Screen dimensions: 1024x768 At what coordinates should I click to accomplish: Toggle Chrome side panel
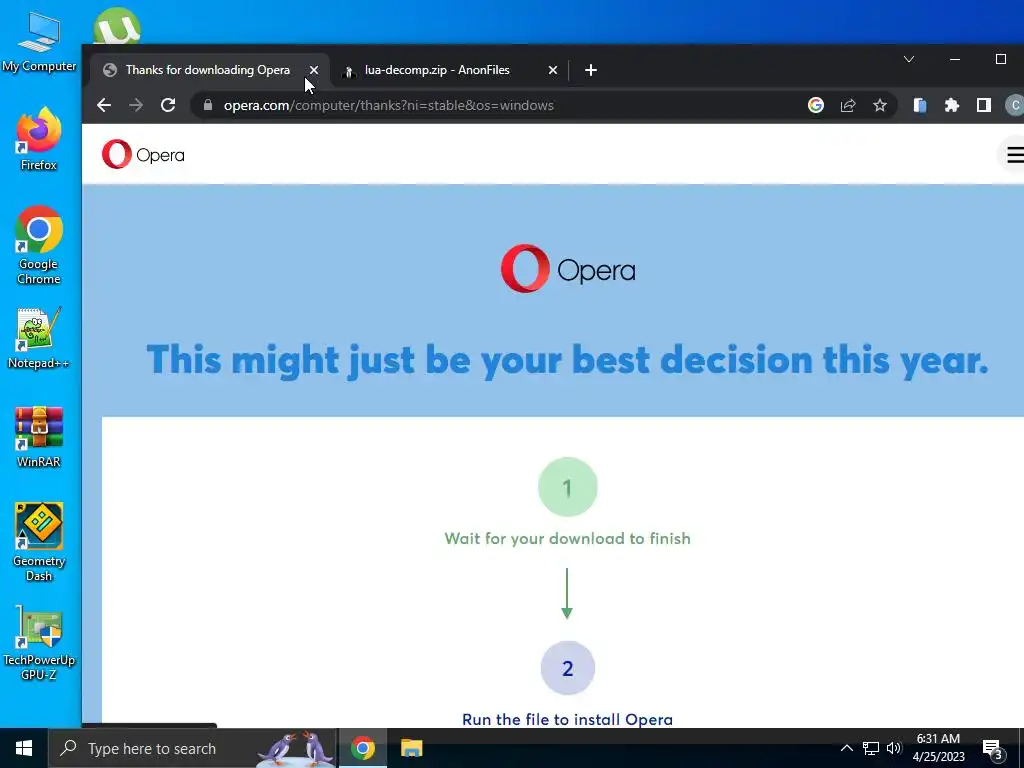tap(984, 105)
